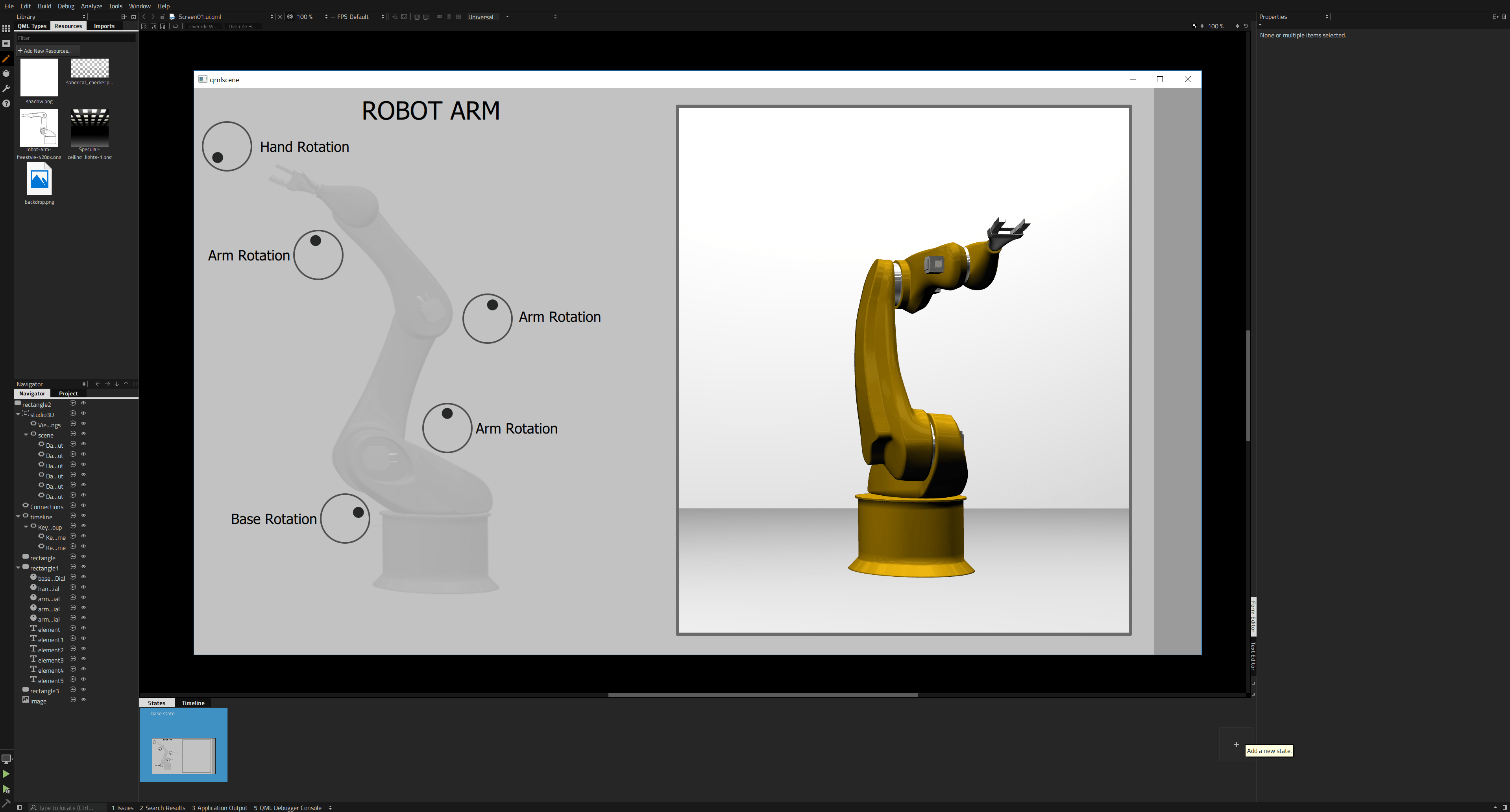This screenshot has height=812, width=1510.
Task: Click the plus icon to add new state
Action: click(1236, 745)
